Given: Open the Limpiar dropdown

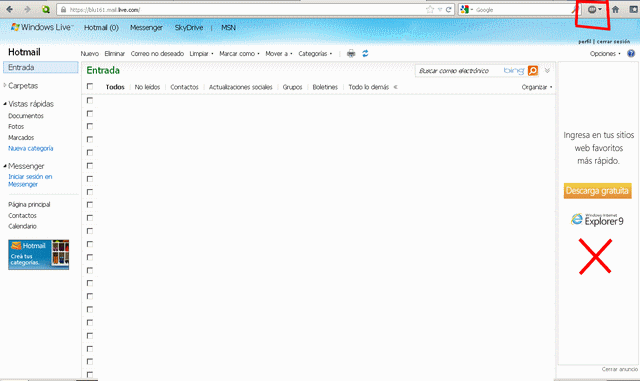Looking at the screenshot, I should 201,53.
